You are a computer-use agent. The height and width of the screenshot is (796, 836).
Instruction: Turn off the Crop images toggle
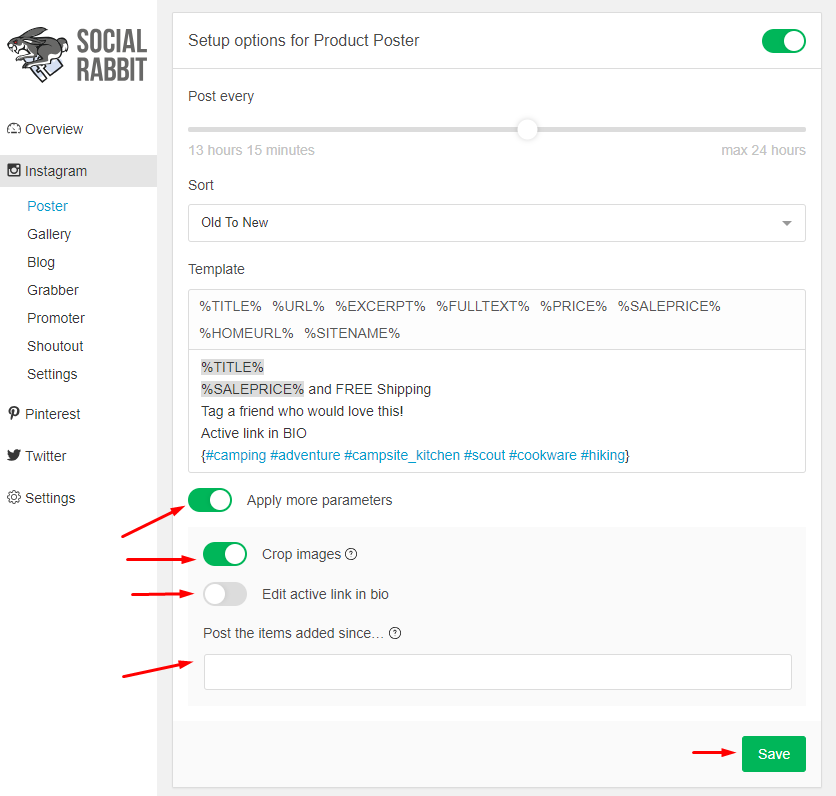(x=225, y=554)
